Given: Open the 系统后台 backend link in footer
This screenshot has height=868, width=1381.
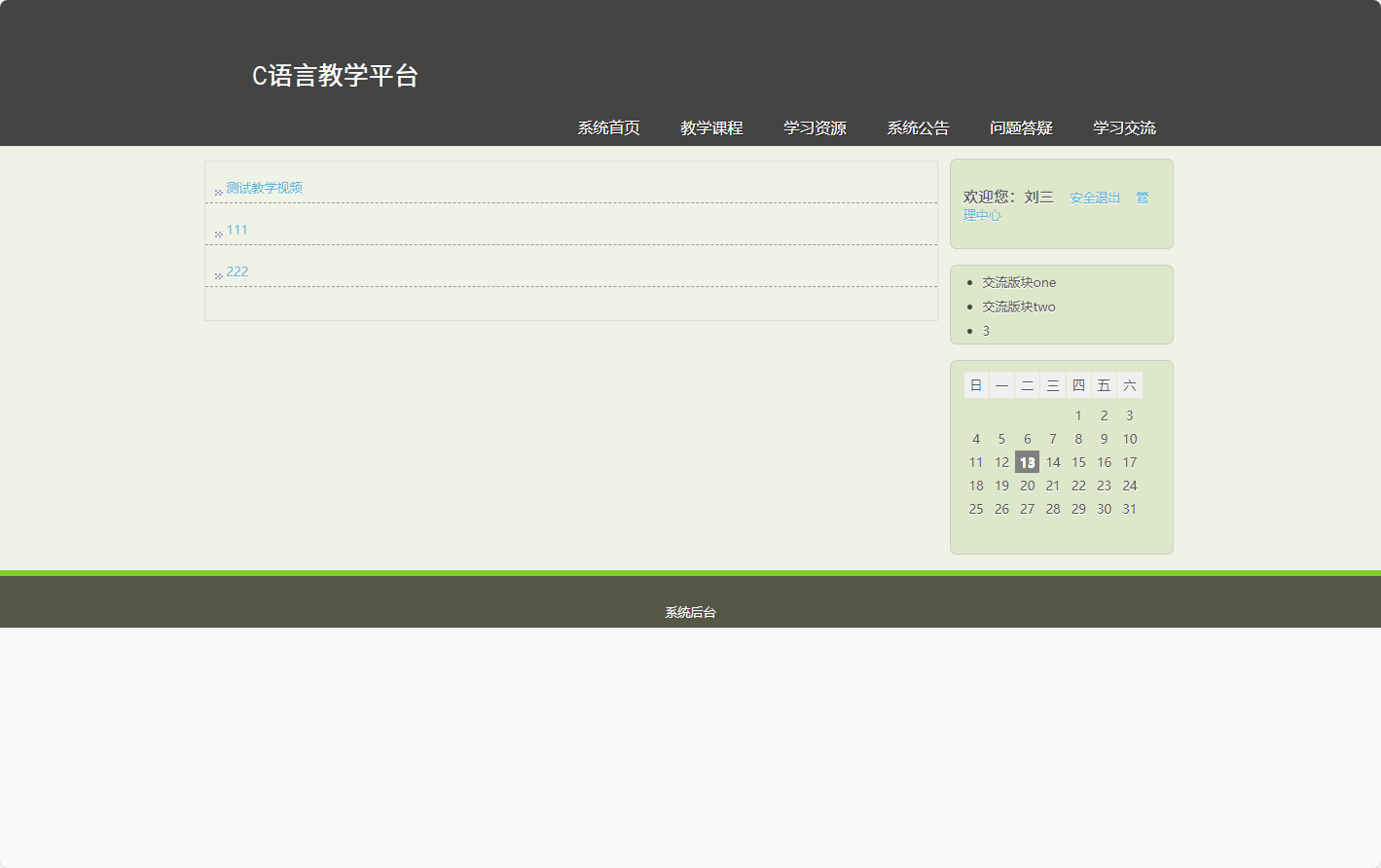Looking at the screenshot, I should point(689,612).
